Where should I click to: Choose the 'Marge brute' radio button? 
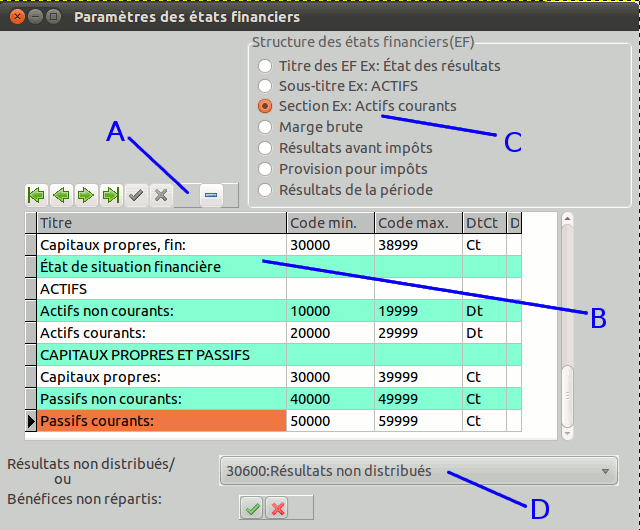point(265,127)
